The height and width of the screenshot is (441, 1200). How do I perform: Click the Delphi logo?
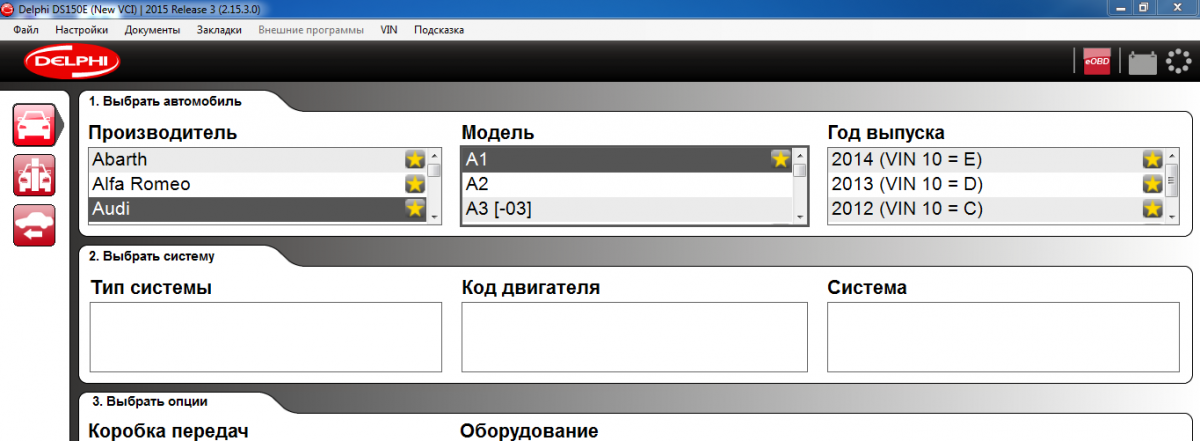(71, 62)
